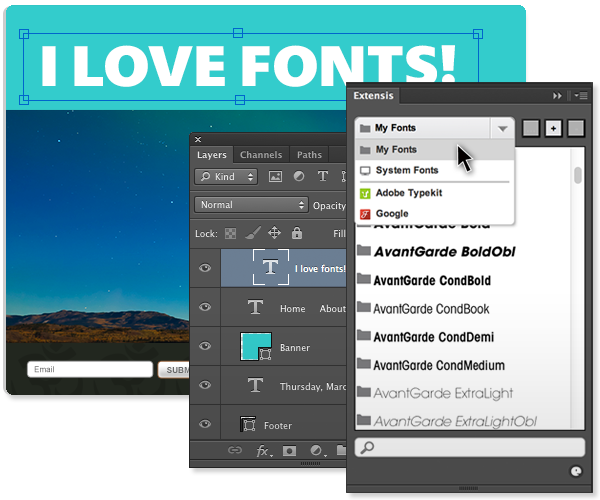Open the Normal blend mode dropdown
600x500 pixels.
point(251,205)
